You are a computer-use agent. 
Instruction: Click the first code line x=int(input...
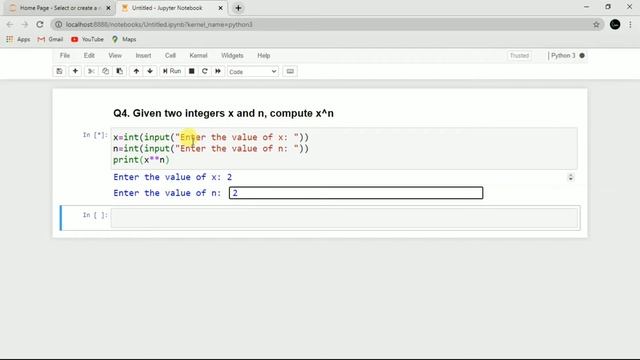(x=211, y=137)
